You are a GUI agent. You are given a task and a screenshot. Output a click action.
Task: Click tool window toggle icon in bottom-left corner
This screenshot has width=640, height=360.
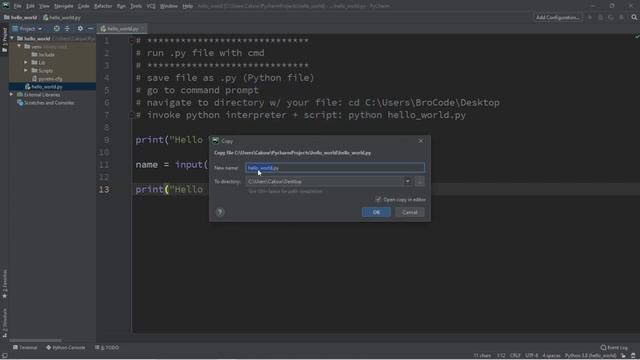tap(4, 356)
